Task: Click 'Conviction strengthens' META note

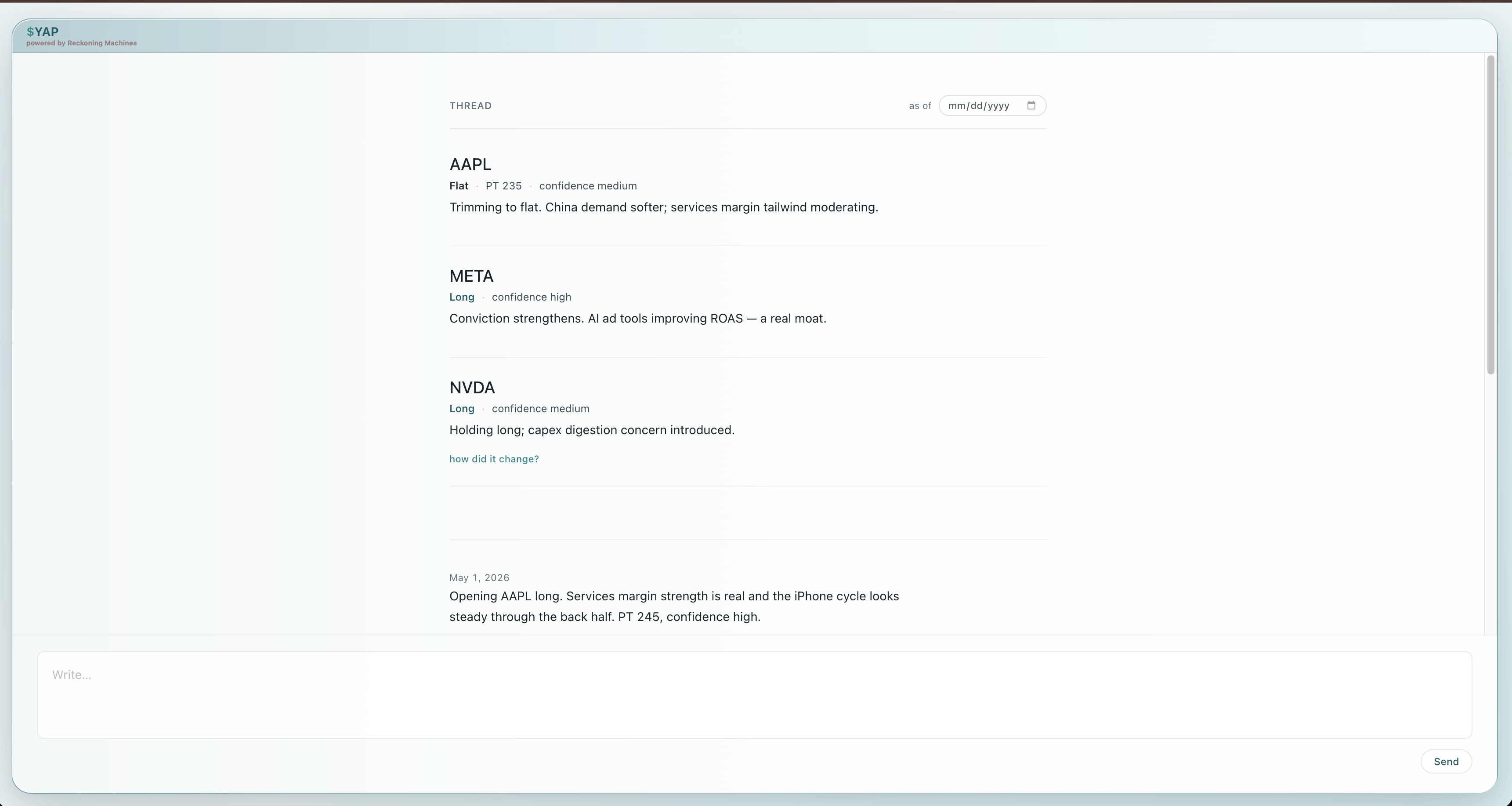Action: pos(637,319)
